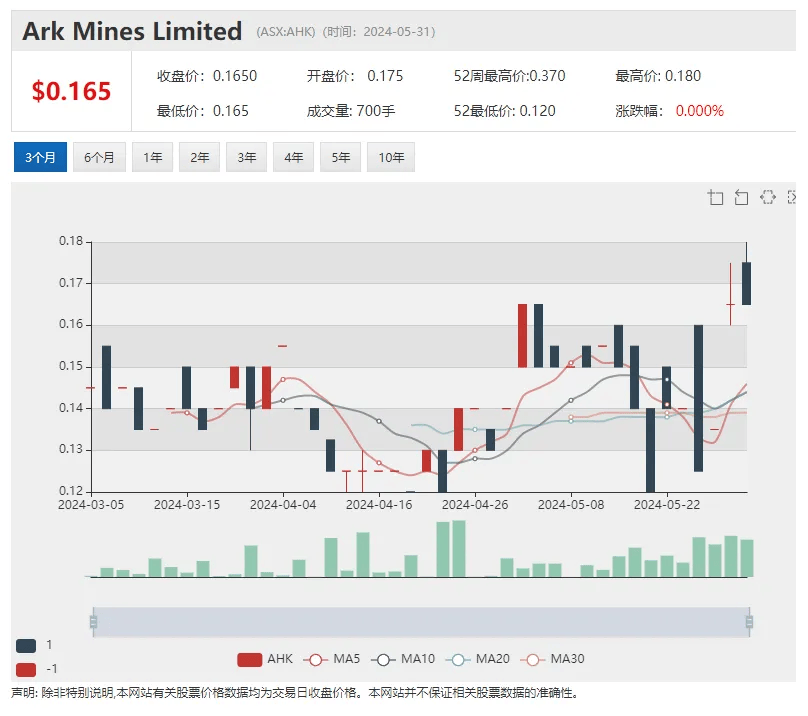Viewport: 808px width, 716px height.
Task: Click the (ASX:AHK) ticker text
Action: coord(285,32)
